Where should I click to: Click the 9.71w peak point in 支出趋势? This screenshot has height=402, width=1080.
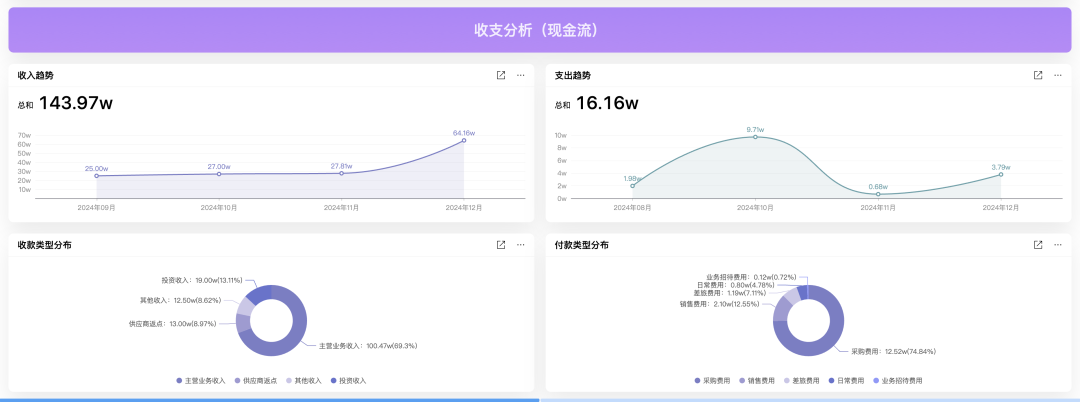[755, 137]
